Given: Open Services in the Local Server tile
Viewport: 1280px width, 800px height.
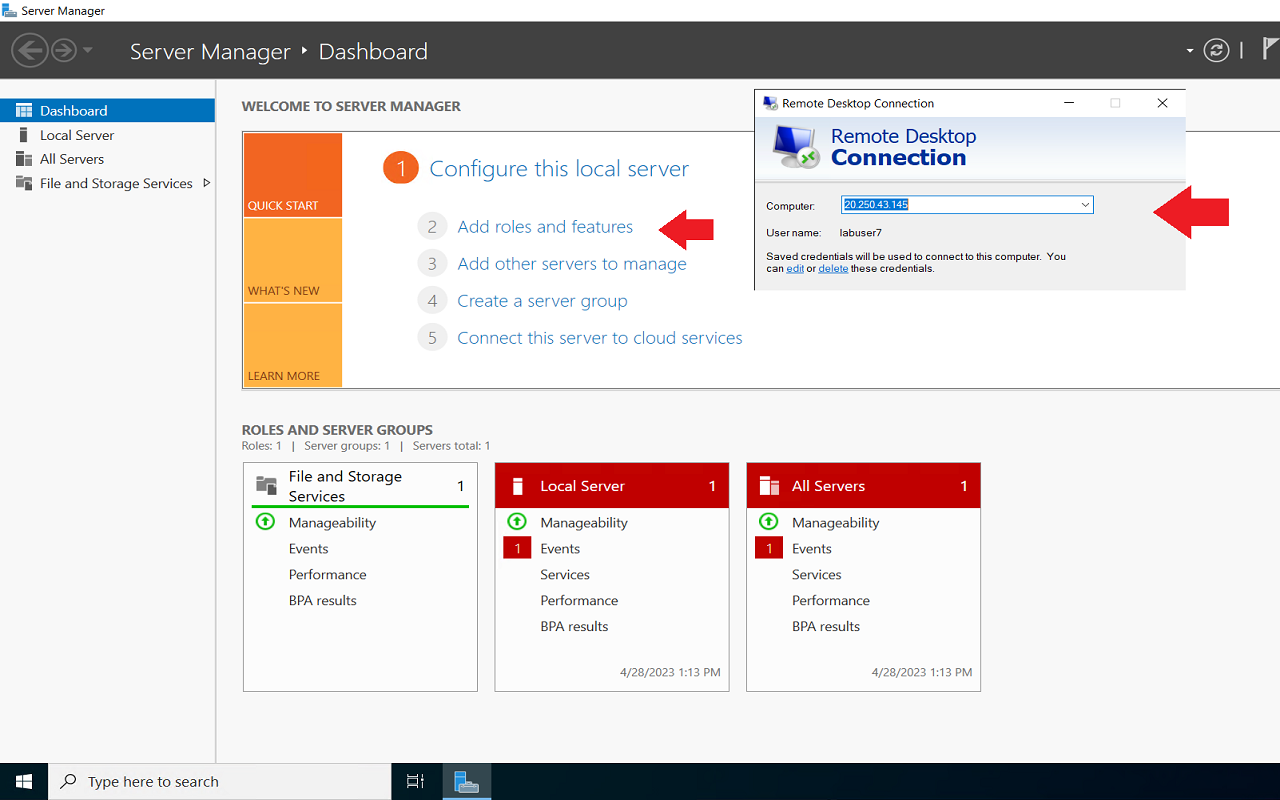Looking at the screenshot, I should pyautogui.click(x=565, y=574).
